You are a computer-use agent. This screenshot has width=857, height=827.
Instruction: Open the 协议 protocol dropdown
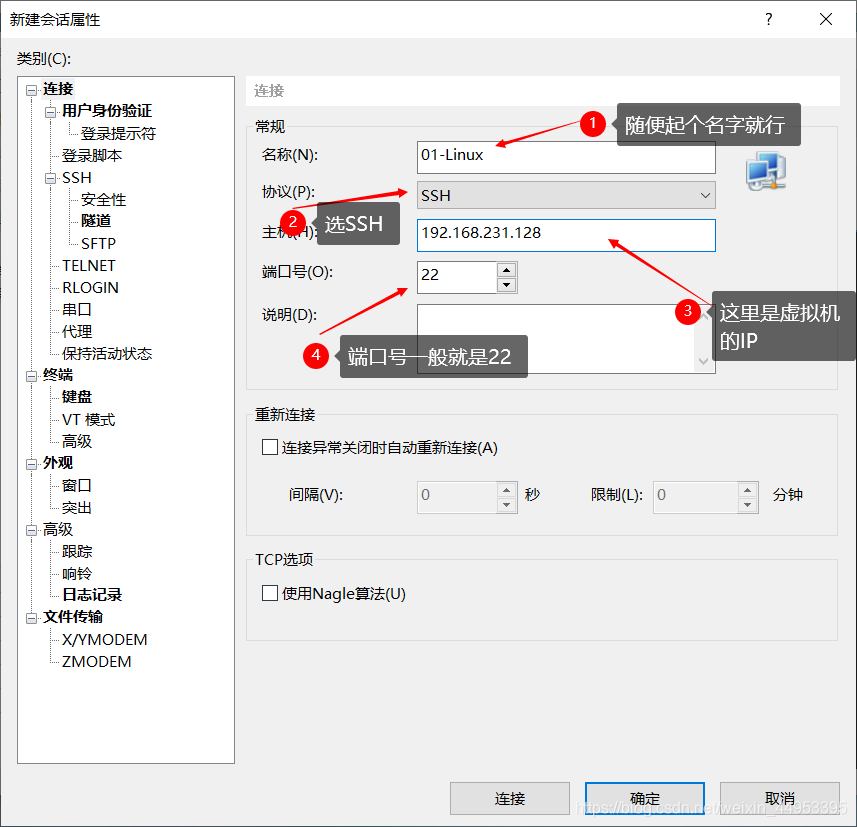[x=706, y=195]
